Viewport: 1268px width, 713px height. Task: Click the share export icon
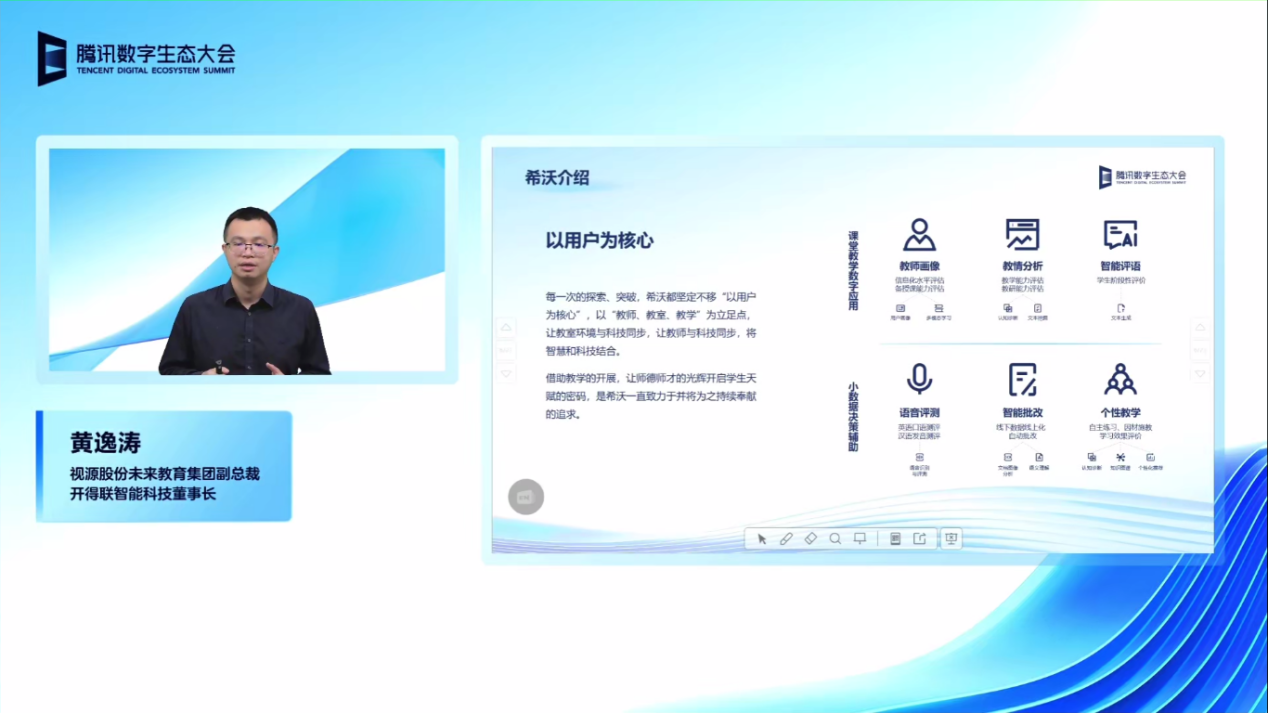click(919, 539)
